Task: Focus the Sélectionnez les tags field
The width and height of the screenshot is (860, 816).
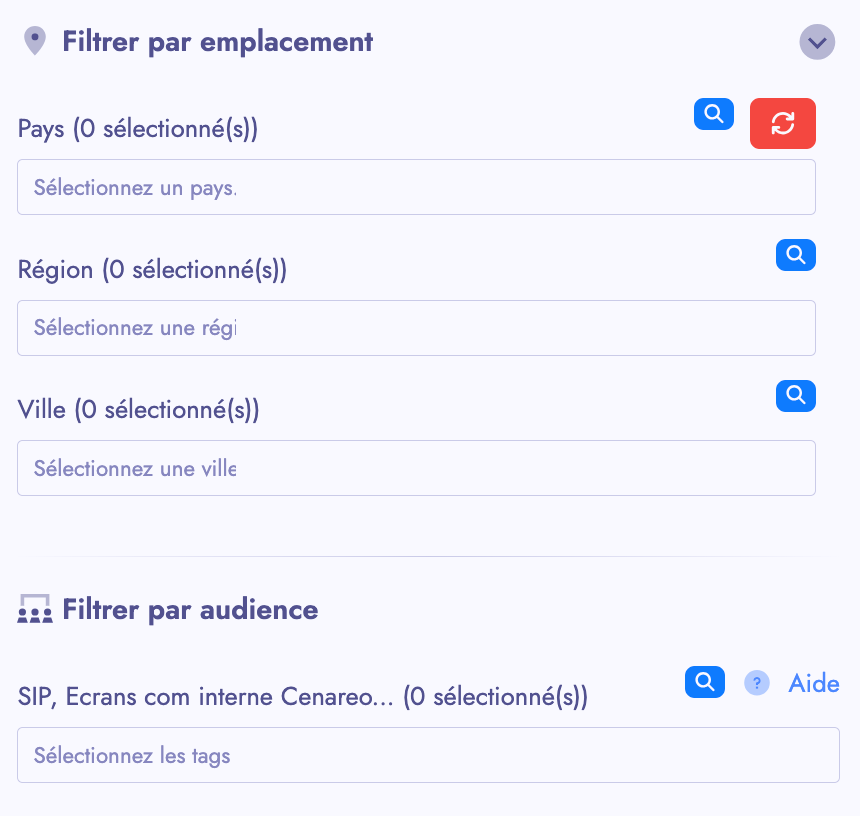Action: [428, 755]
